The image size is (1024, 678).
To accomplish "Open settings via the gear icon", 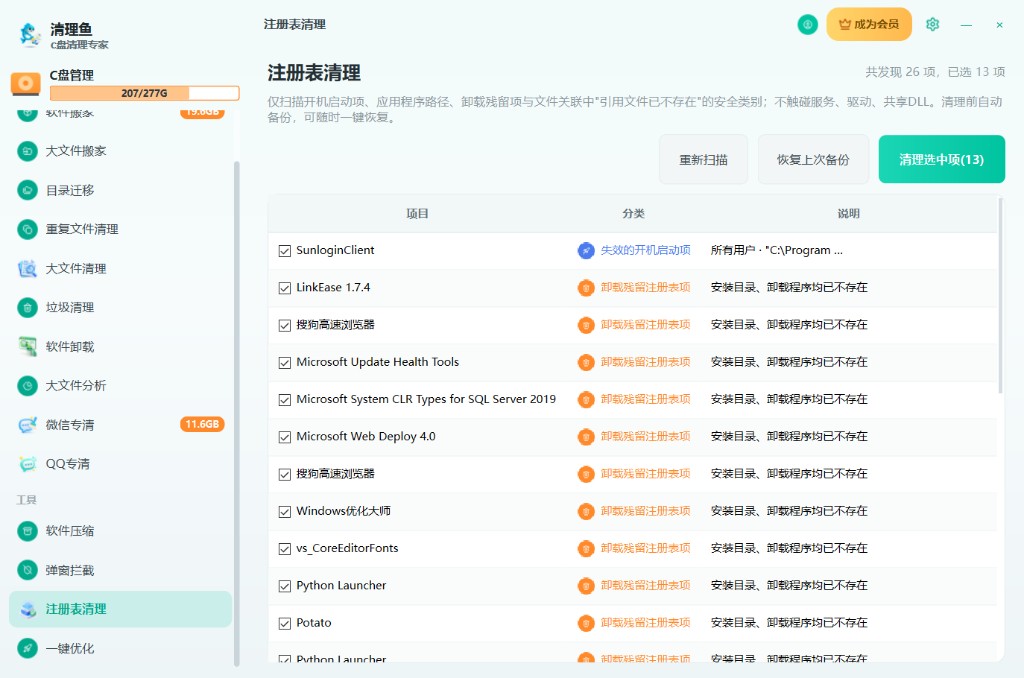I will coord(933,24).
